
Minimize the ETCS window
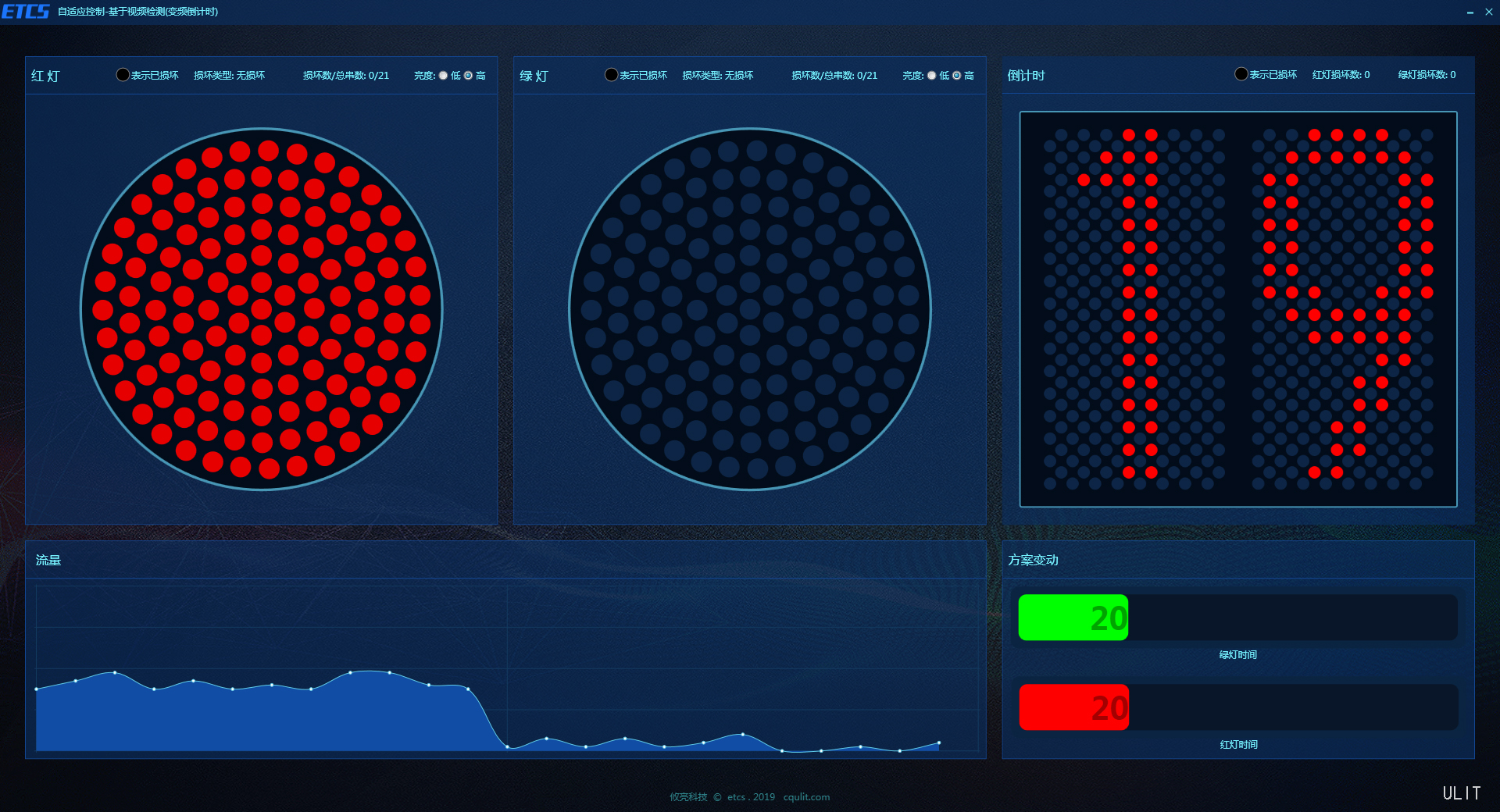[x=1470, y=12]
